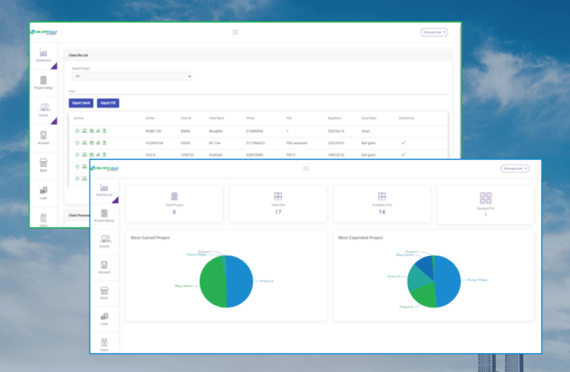Click the date 2020-06-10

click(x=336, y=131)
